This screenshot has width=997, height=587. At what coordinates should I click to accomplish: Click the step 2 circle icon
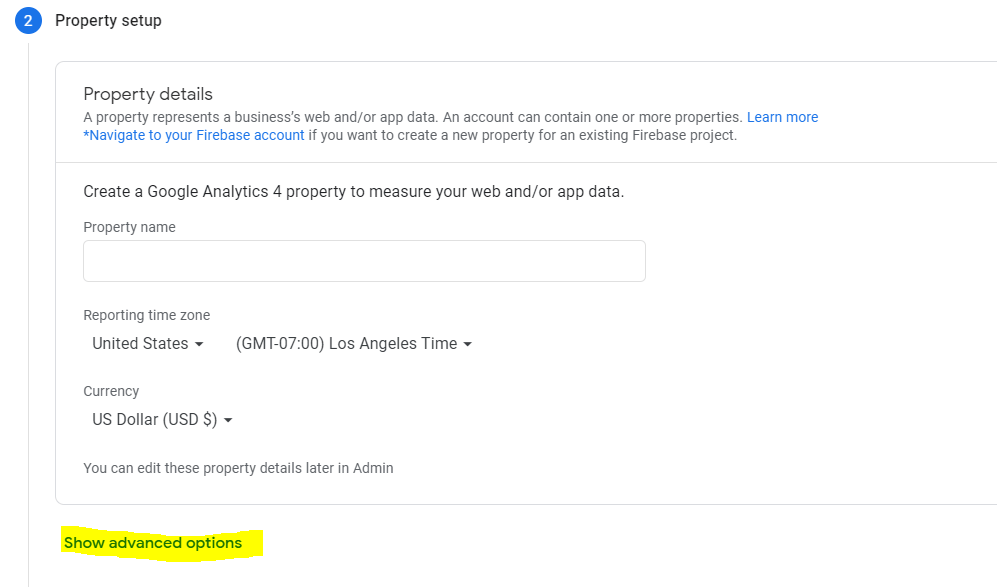coord(28,20)
